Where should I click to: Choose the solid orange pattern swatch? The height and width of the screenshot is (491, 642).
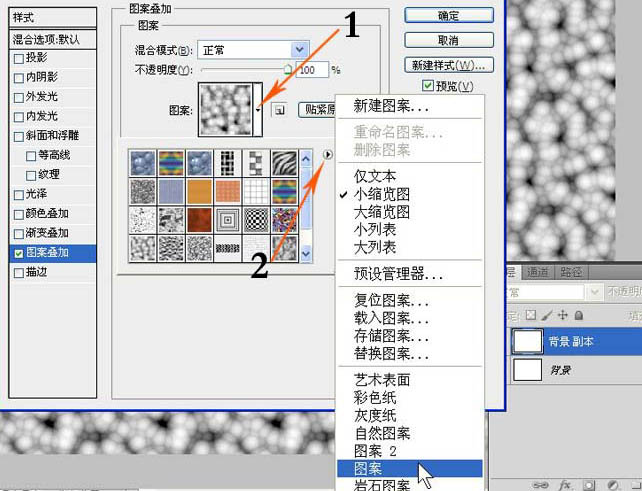(x=199, y=189)
